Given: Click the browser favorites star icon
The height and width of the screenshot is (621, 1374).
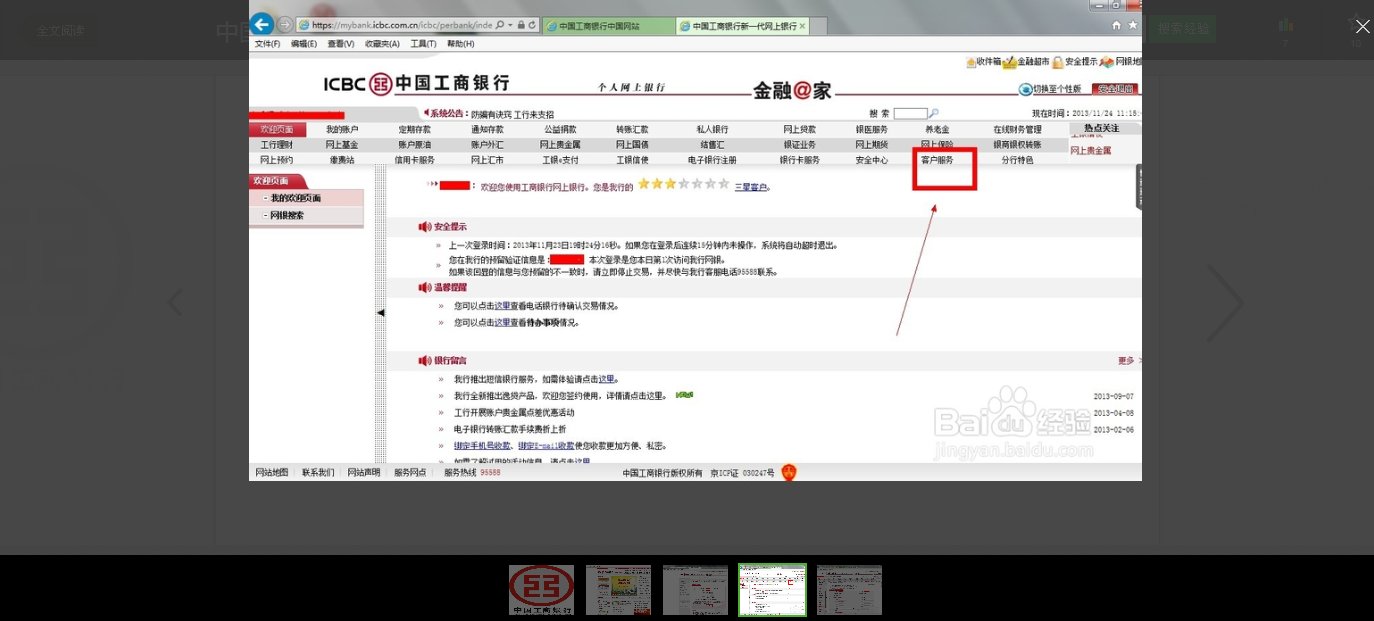Looking at the screenshot, I should click(x=1133, y=25).
